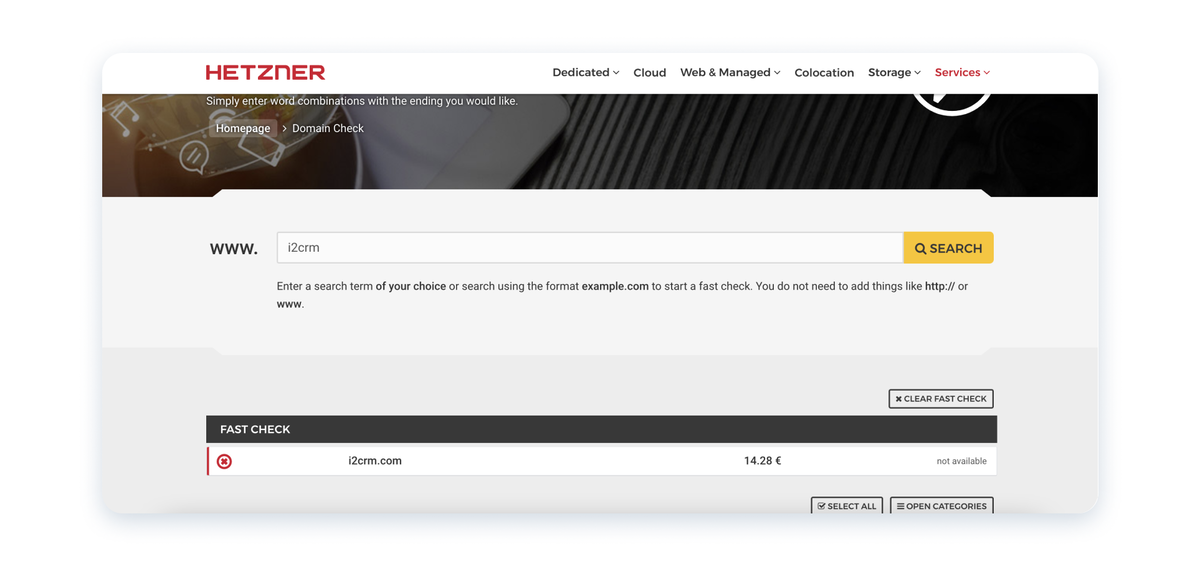The height and width of the screenshot is (567, 1200).
Task: Open the Services dropdown
Action: pos(962,72)
